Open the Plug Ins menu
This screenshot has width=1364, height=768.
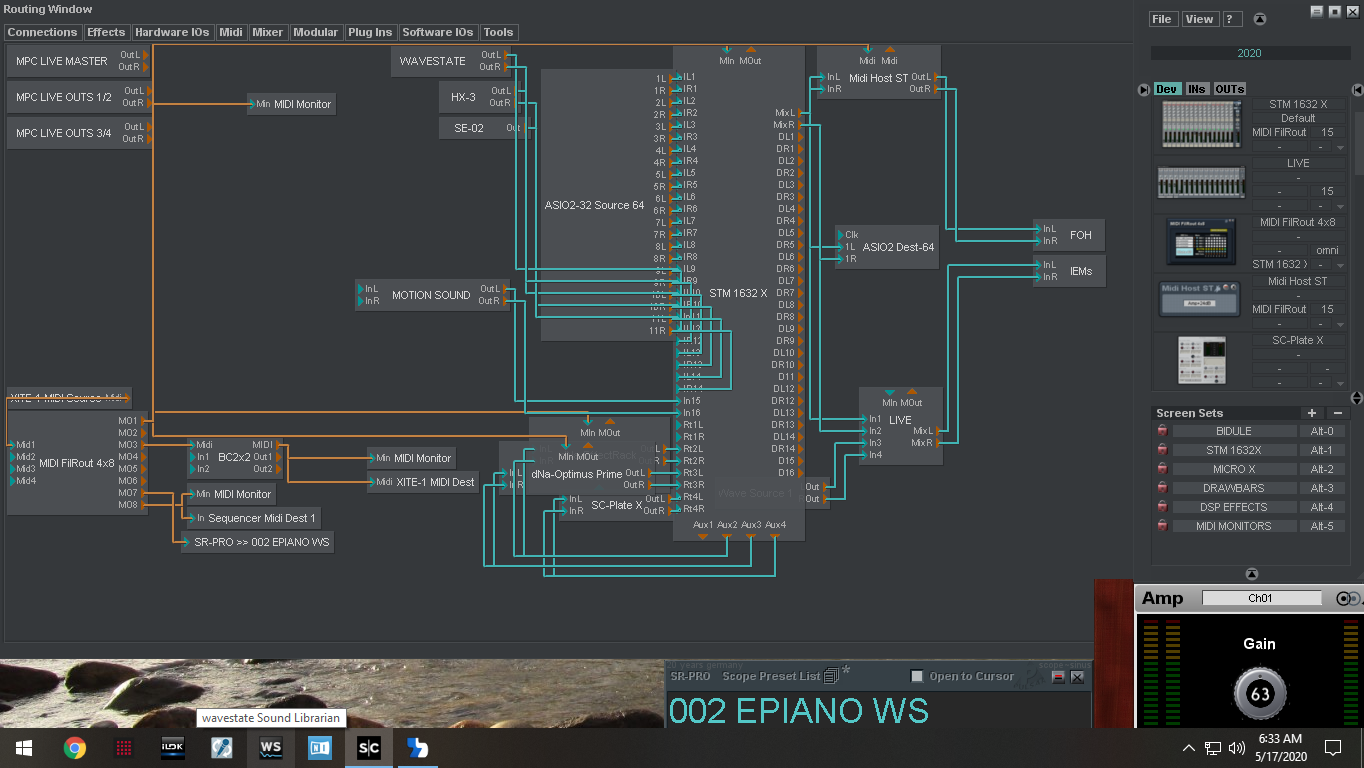coord(370,32)
